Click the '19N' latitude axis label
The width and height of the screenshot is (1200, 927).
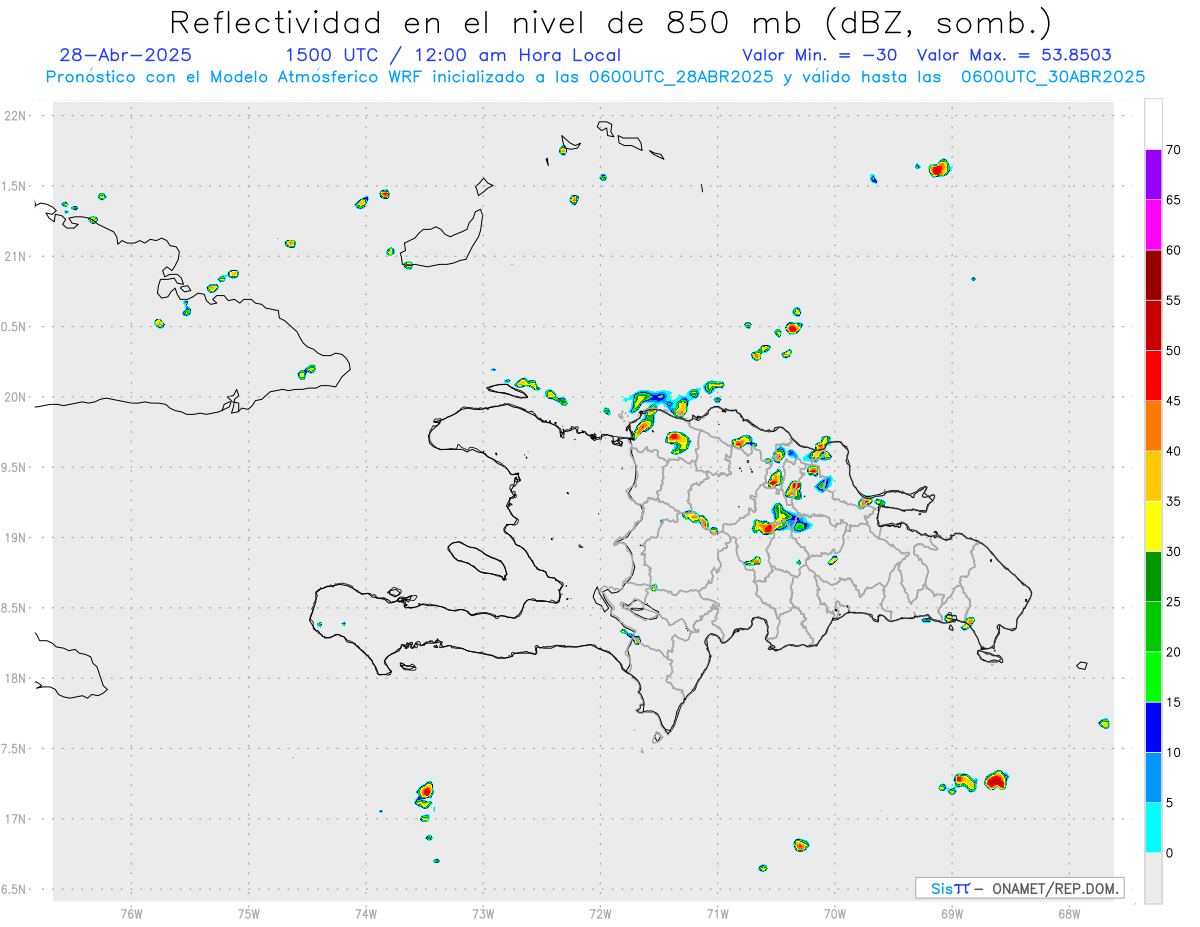[17, 538]
